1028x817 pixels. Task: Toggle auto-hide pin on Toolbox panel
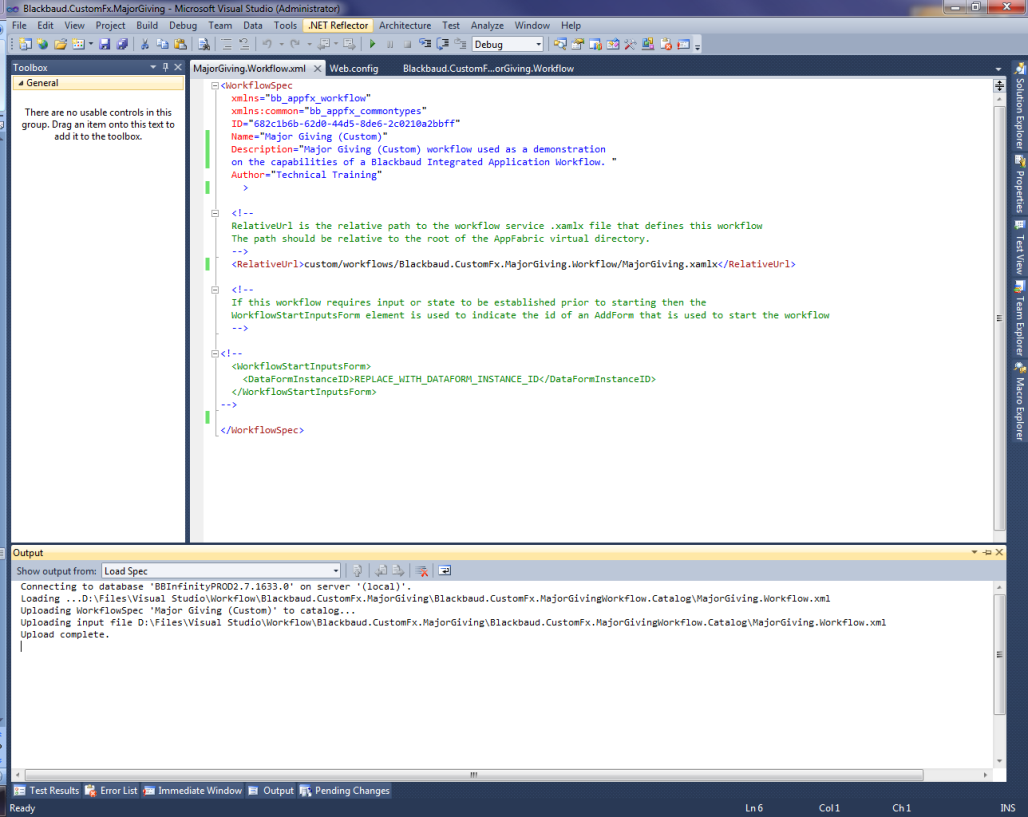point(166,67)
